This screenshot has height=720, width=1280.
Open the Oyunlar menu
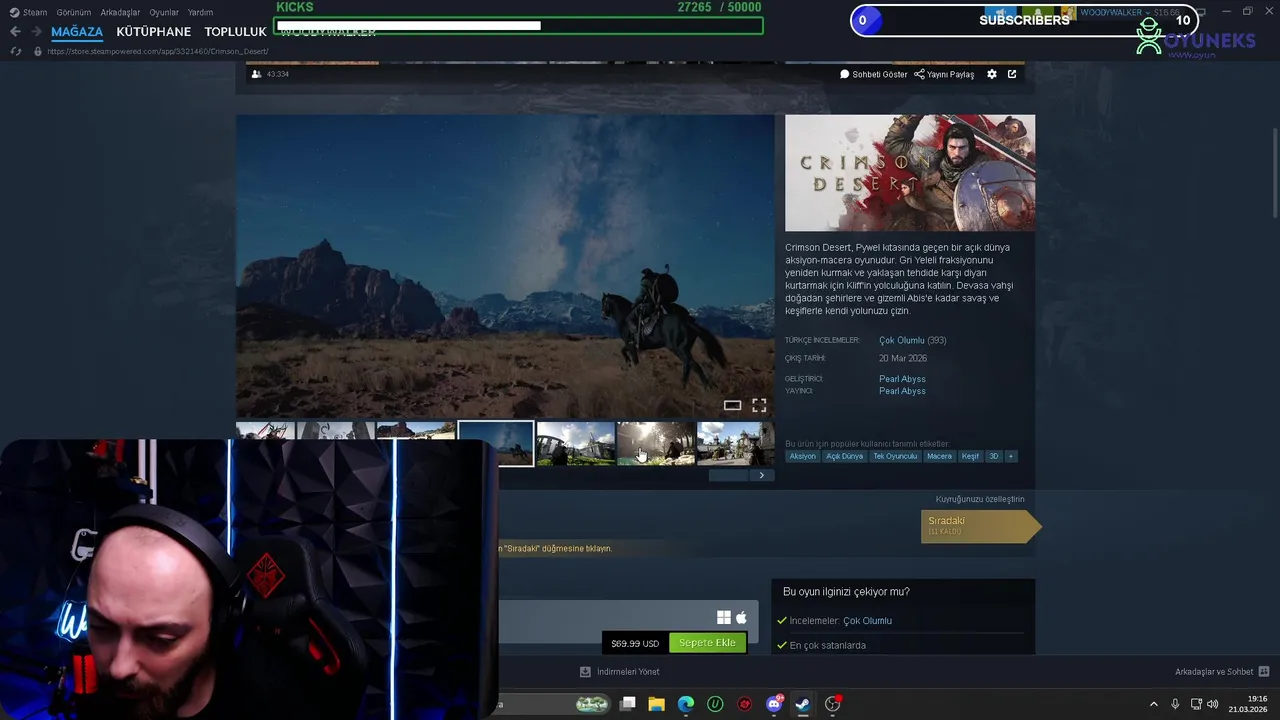coord(164,12)
